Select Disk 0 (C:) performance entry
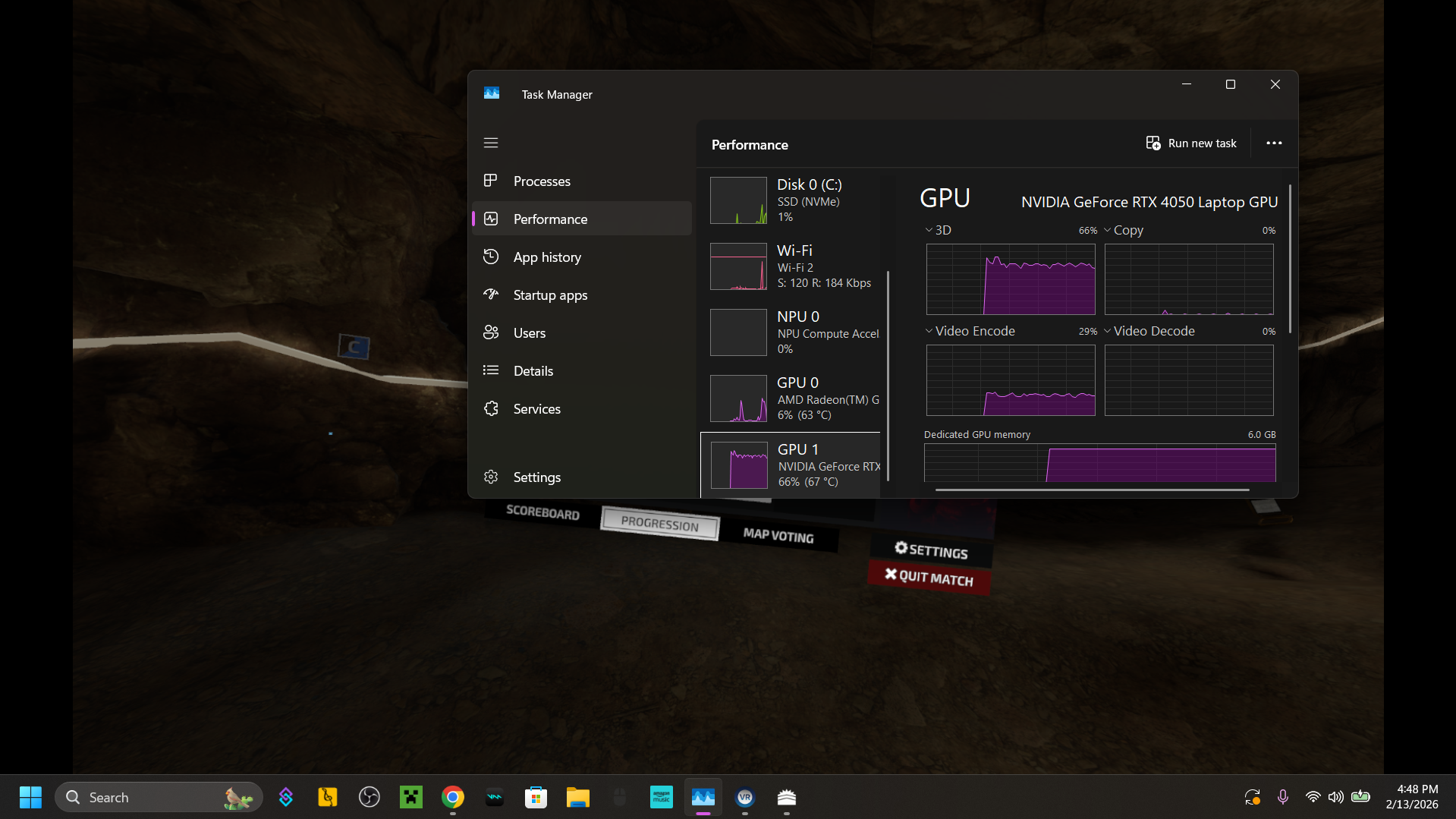1456x819 pixels. click(793, 200)
